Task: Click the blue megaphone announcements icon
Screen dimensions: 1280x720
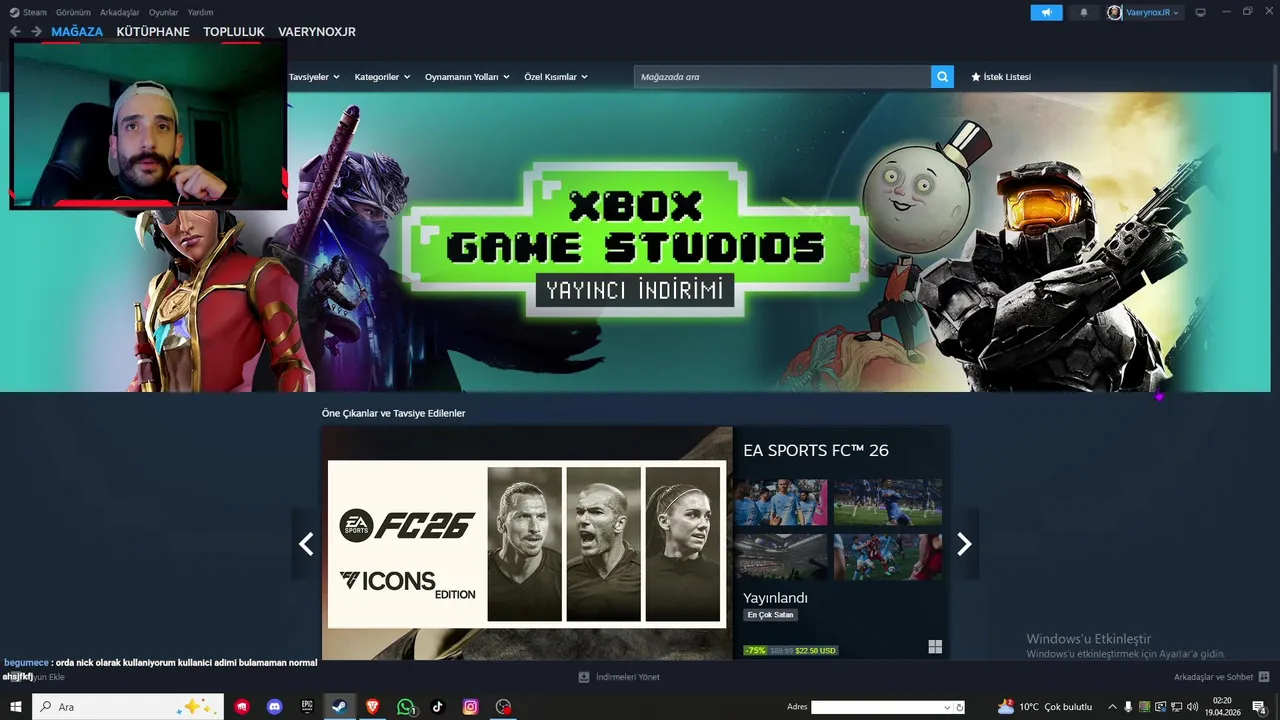Action: [1046, 12]
